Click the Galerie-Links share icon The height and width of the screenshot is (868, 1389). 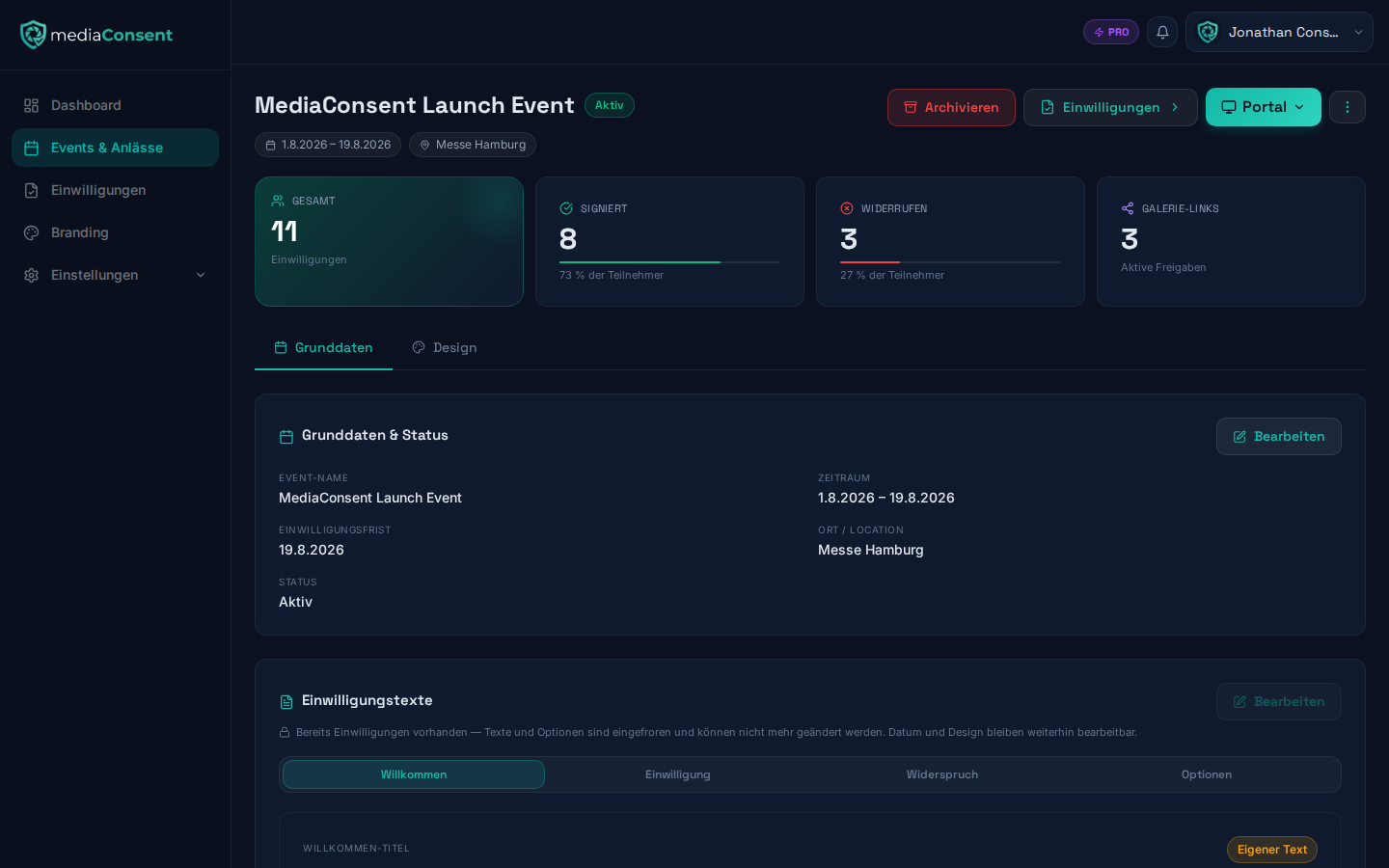(1128, 208)
